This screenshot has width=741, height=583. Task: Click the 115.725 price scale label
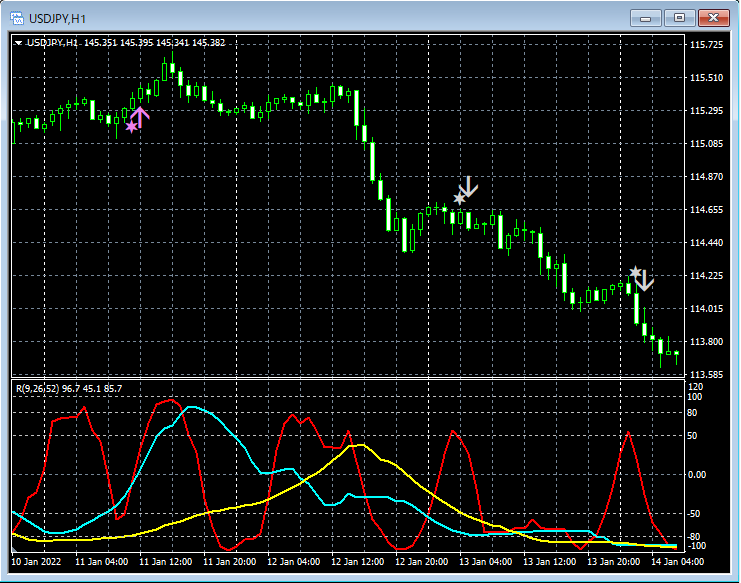coord(707,45)
